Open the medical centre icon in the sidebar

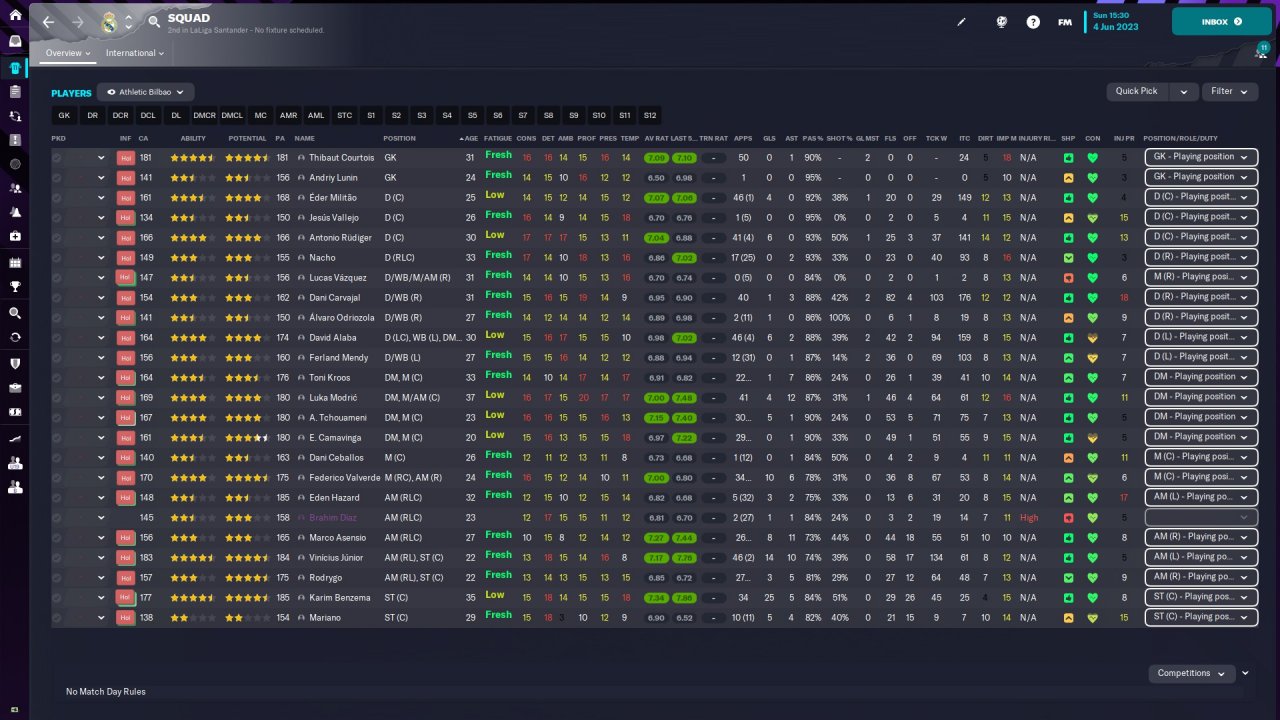tap(15, 237)
